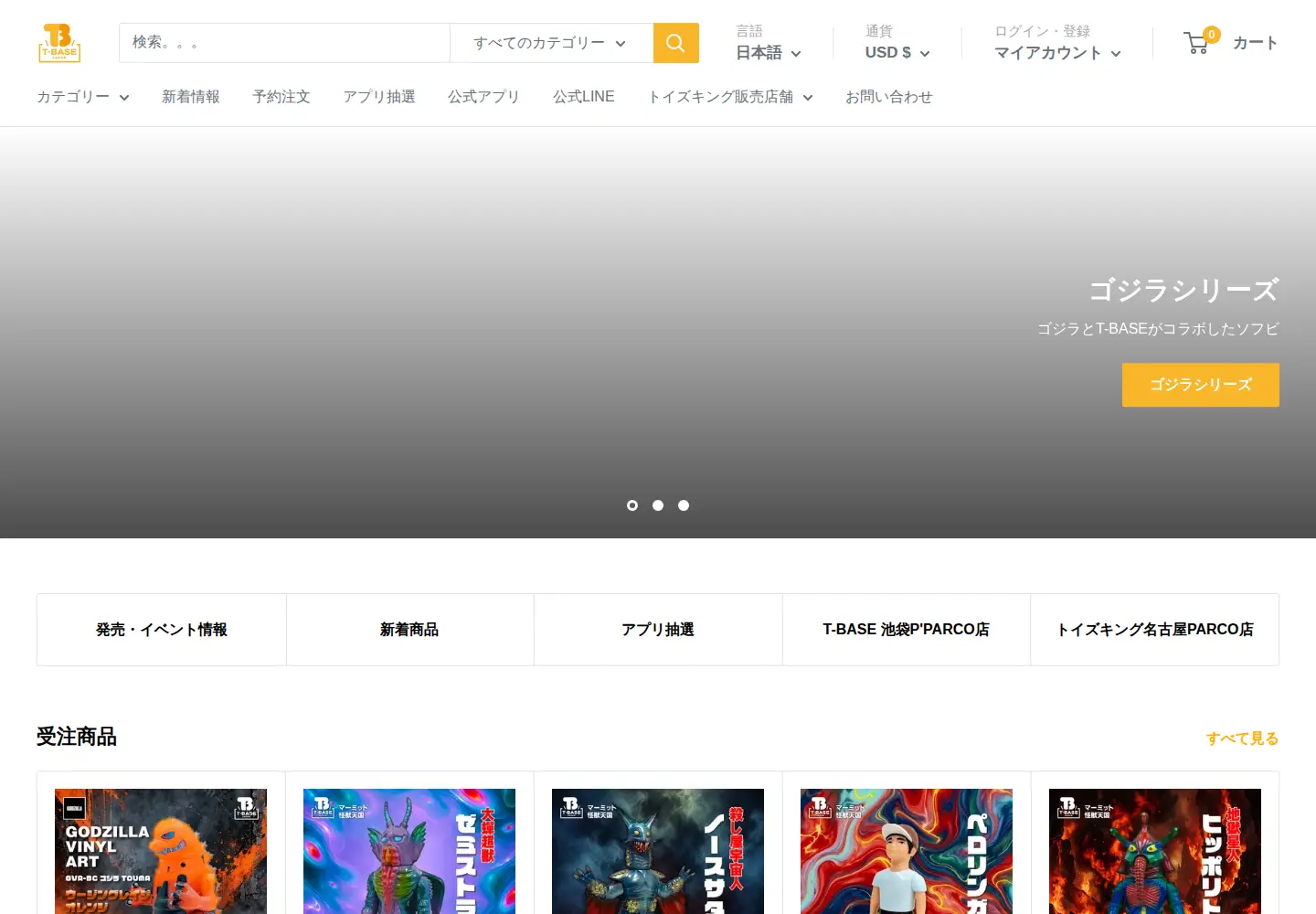This screenshot has height=914, width=1316.
Task: Open the T-BASE logo home link
Action: tap(59, 43)
